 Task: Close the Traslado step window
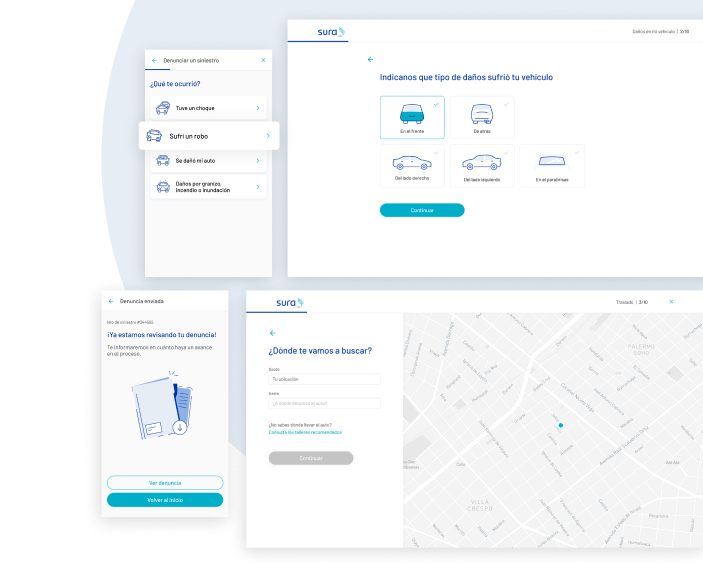pos(671,301)
